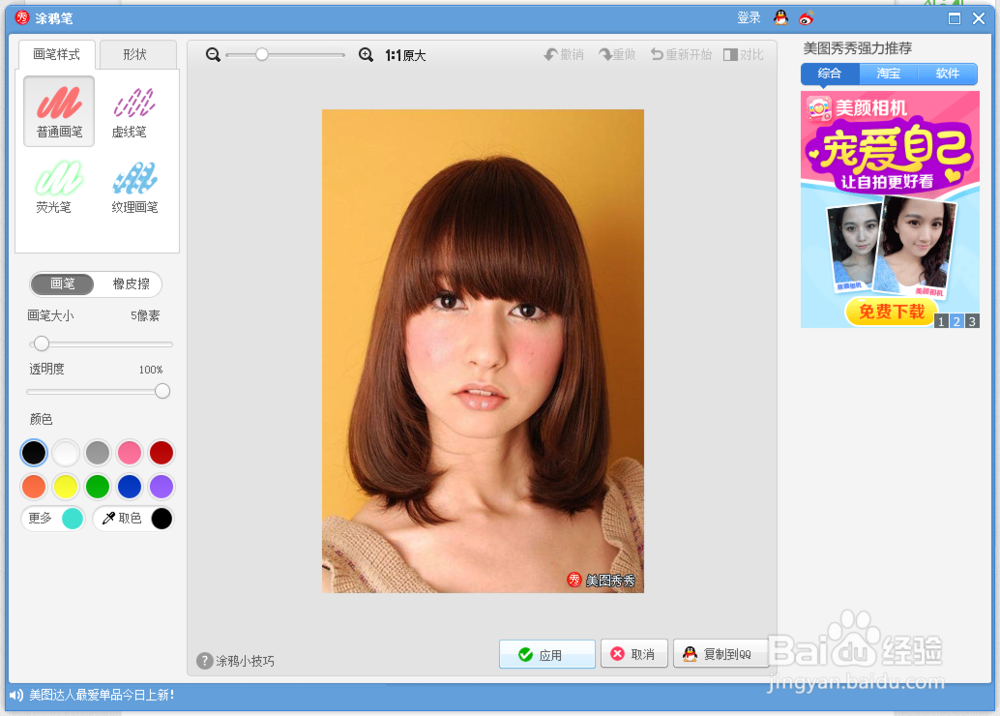
Task: Maximize the 涂鸦笔 window
Action: point(954,18)
